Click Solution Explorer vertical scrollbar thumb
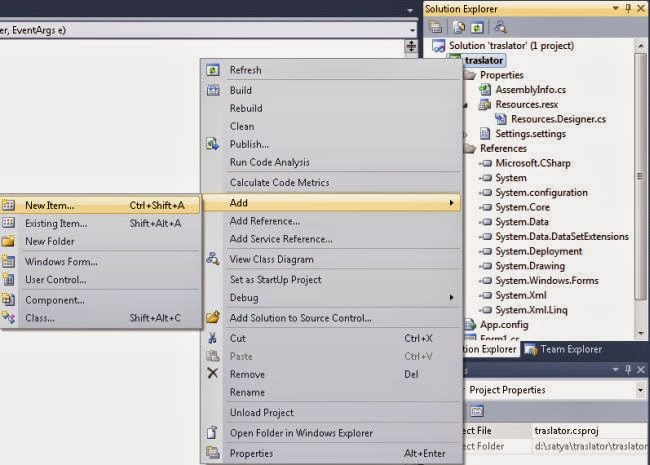Image resolution: width=650 pixels, height=465 pixels. [x=640, y=176]
